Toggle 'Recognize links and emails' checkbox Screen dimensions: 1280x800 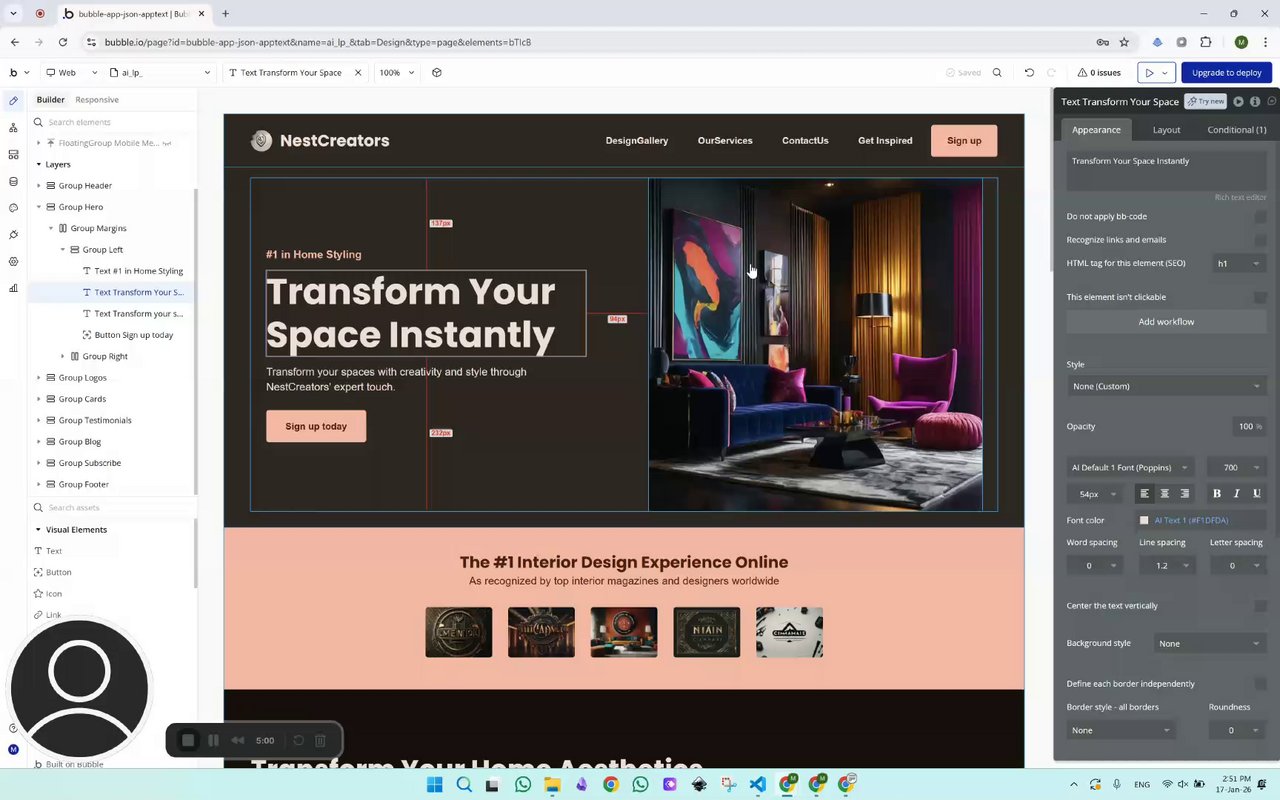click(x=1260, y=240)
